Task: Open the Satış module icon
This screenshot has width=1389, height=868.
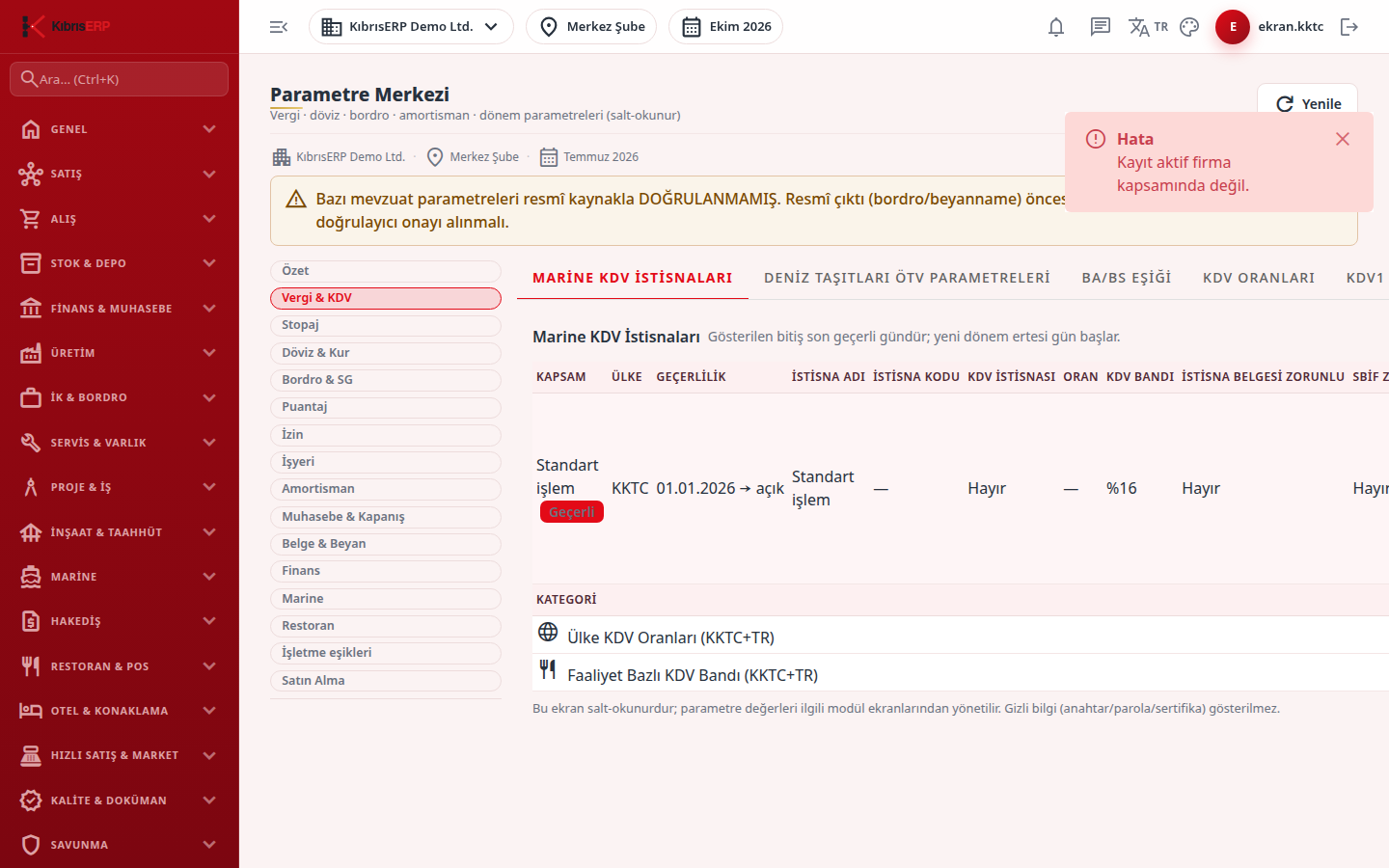Action: (31, 174)
